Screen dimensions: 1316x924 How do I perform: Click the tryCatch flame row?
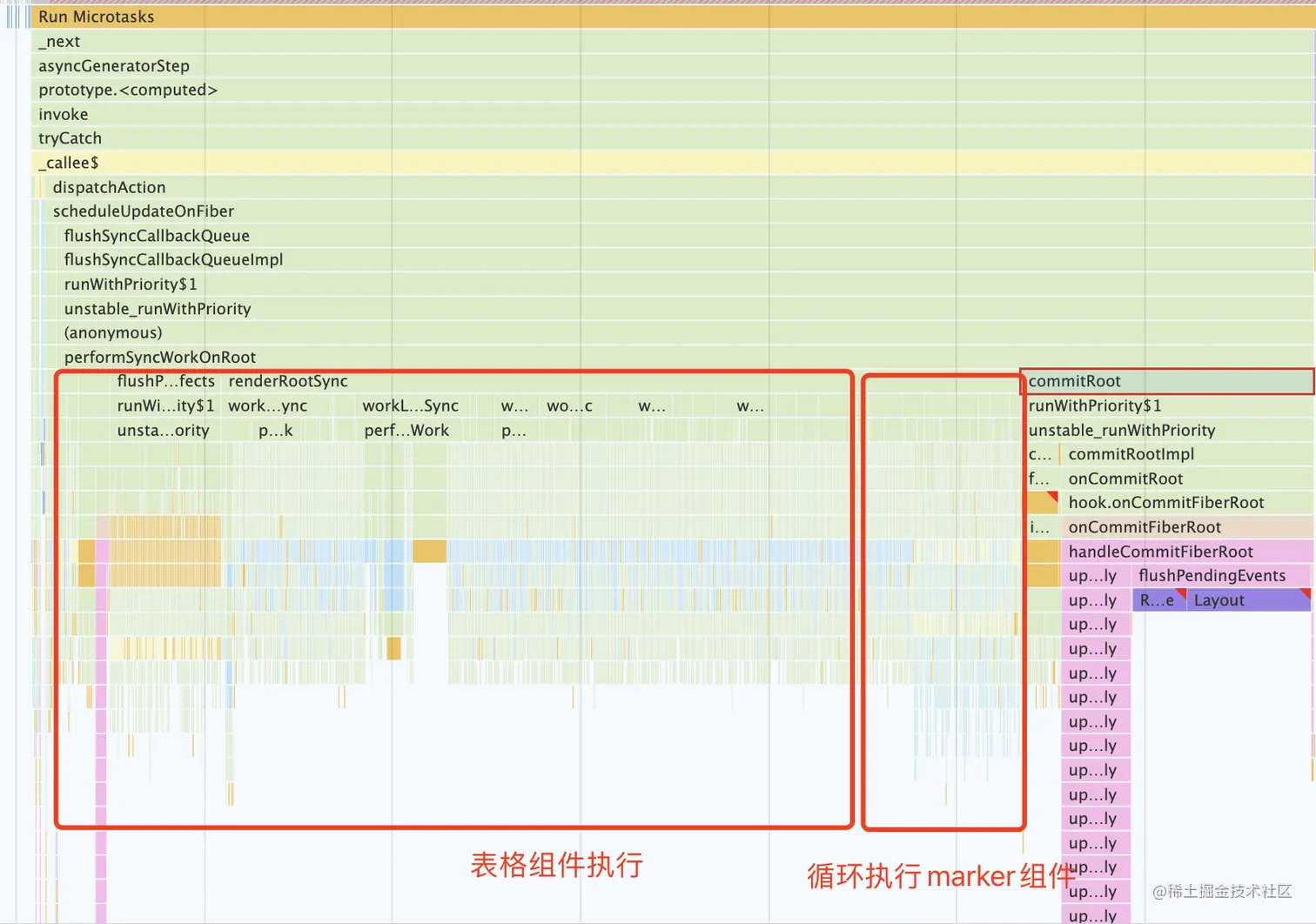point(673,138)
